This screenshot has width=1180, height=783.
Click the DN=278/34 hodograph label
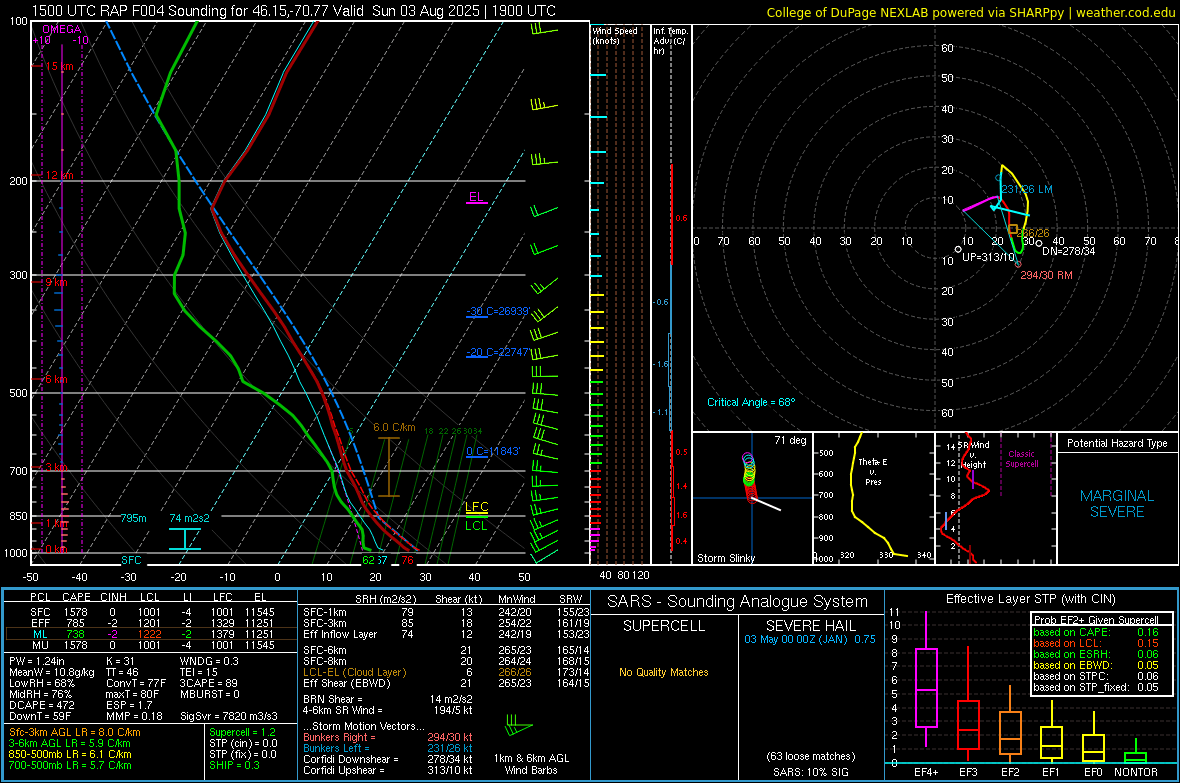point(1069,251)
